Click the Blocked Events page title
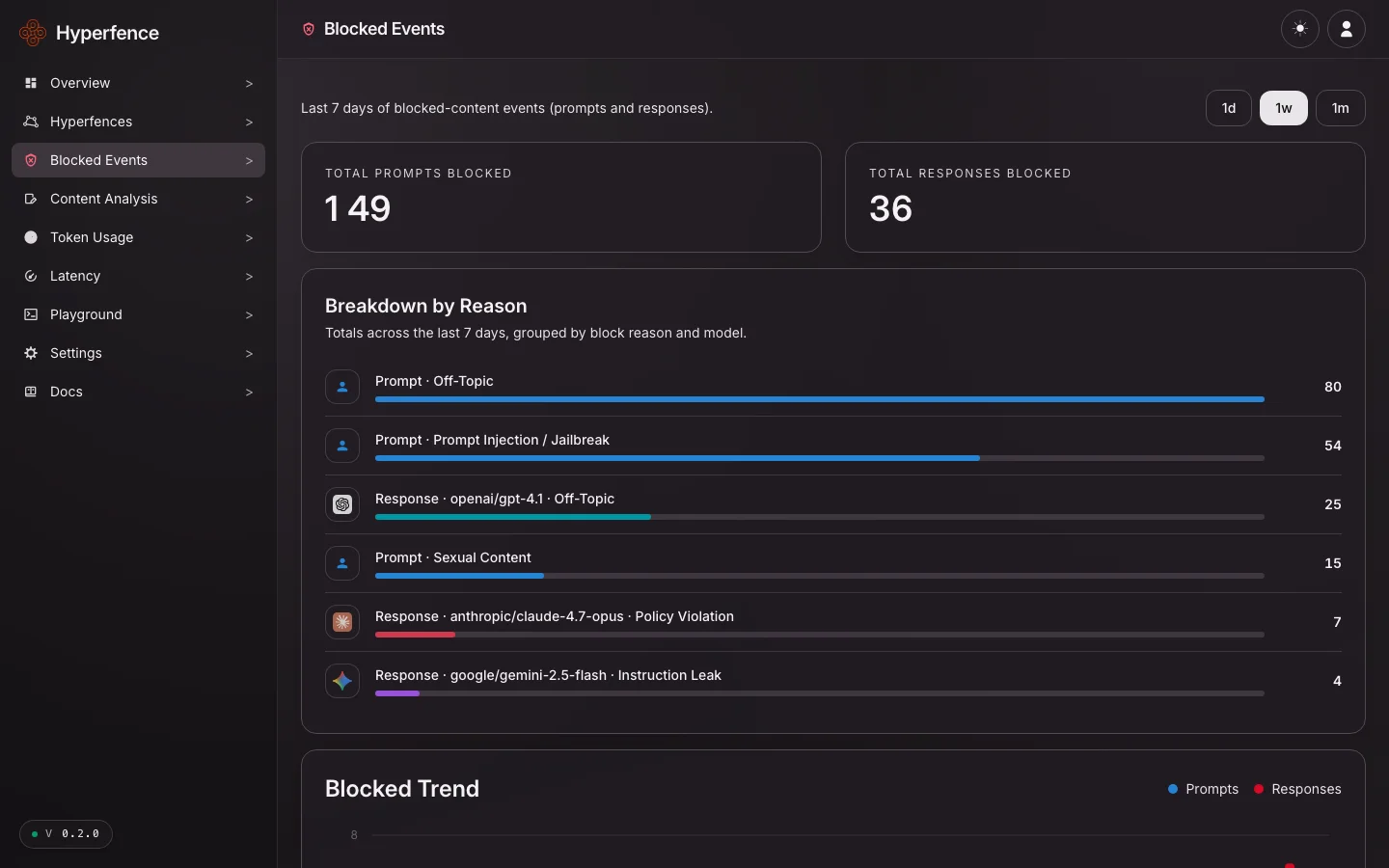 coord(384,29)
